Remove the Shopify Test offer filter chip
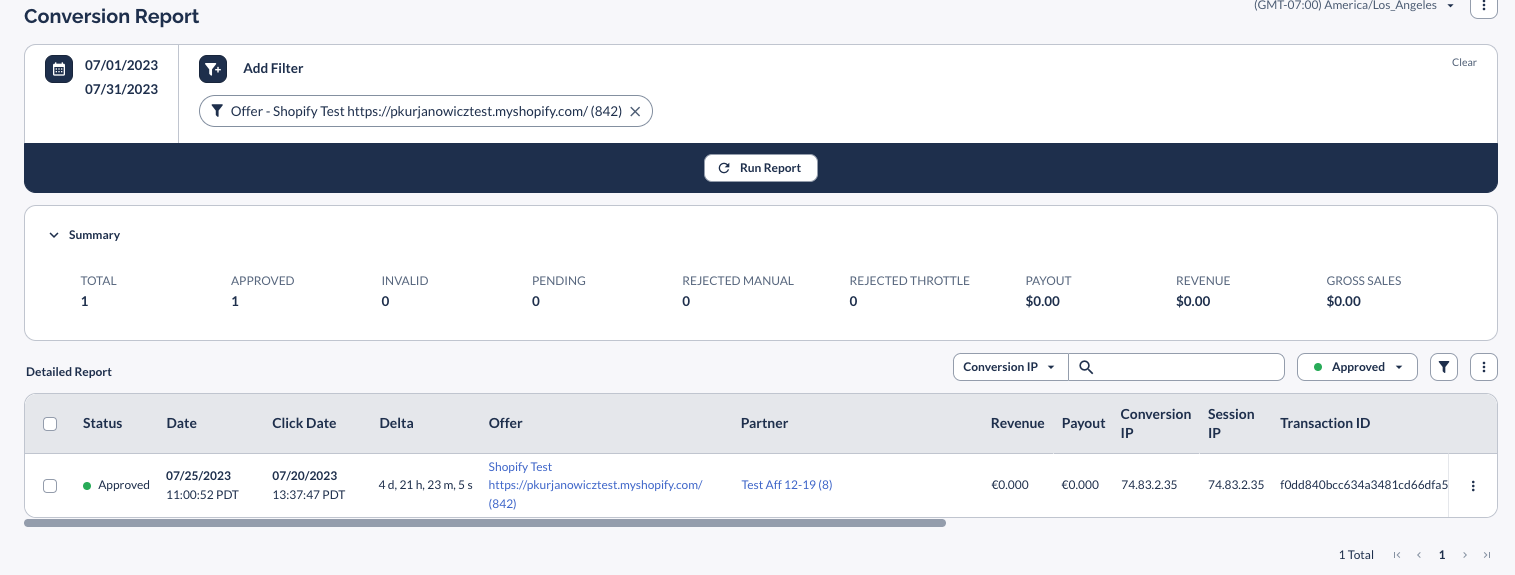Image resolution: width=1515 pixels, height=575 pixels. 635,112
